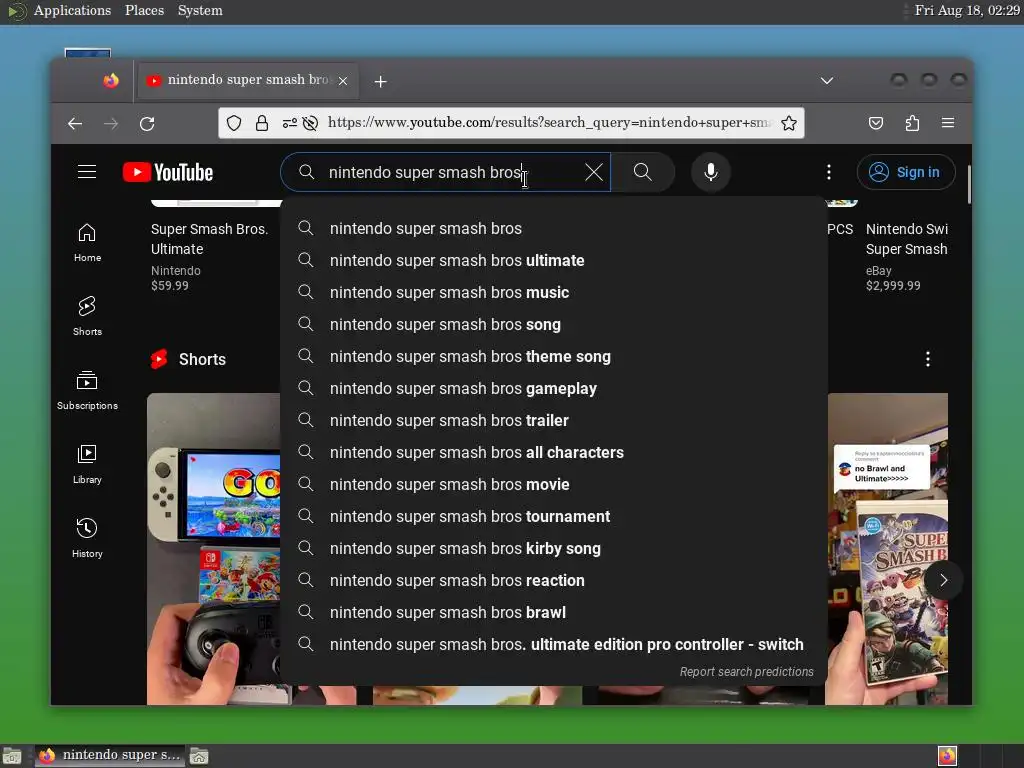Open the YouTube guide hamburger menu
The height and width of the screenshot is (768, 1024).
[87, 172]
